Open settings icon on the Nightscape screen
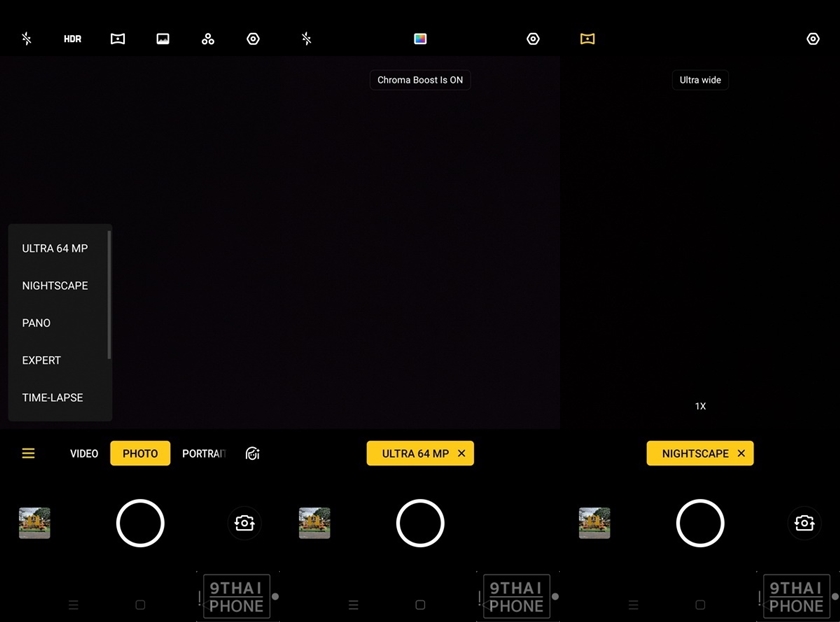 (x=813, y=39)
